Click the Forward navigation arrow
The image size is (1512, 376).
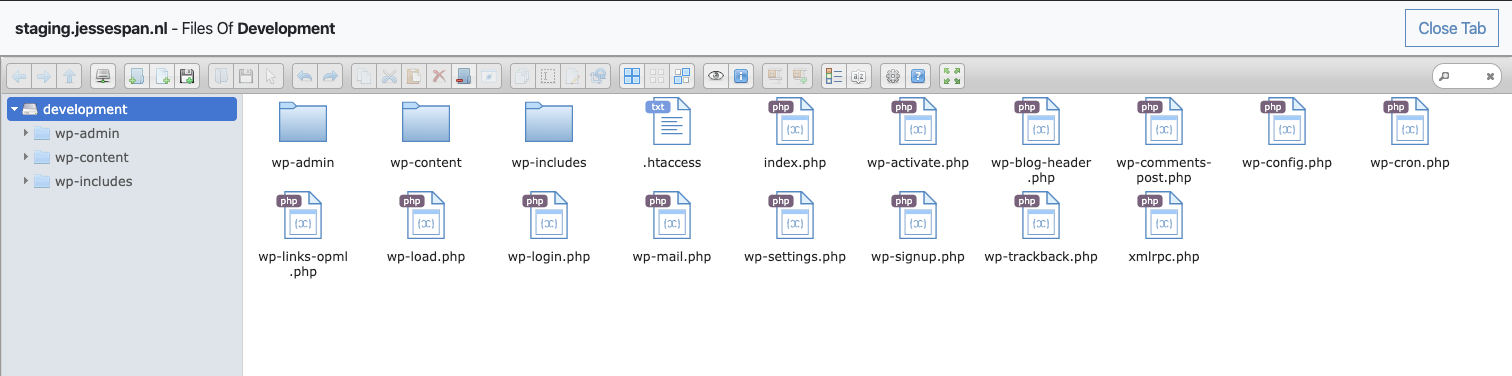[x=44, y=75]
